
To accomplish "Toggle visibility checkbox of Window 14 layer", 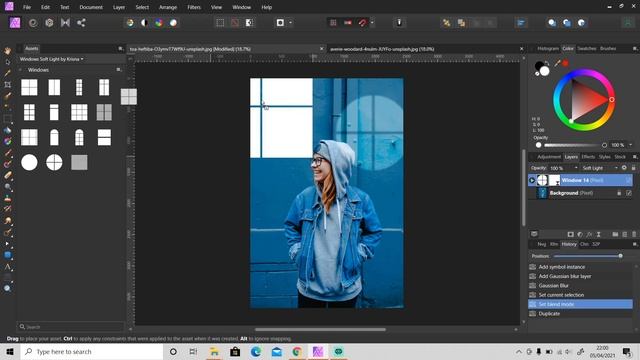I will tap(629, 180).
